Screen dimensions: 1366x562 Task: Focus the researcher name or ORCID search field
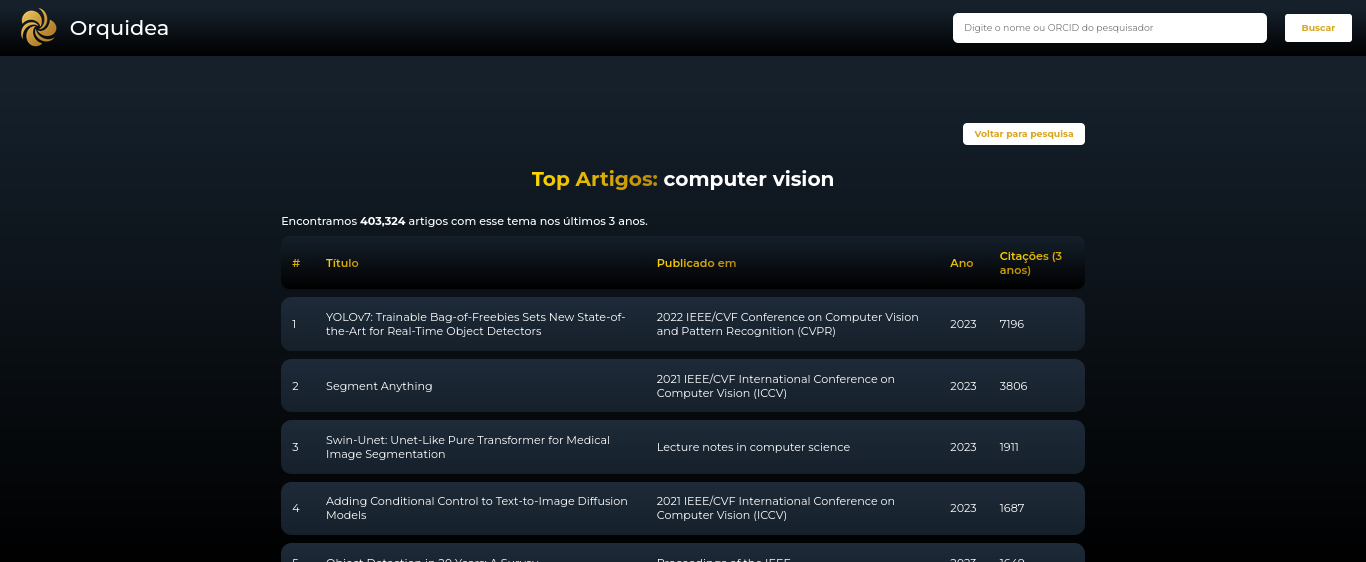1109,28
